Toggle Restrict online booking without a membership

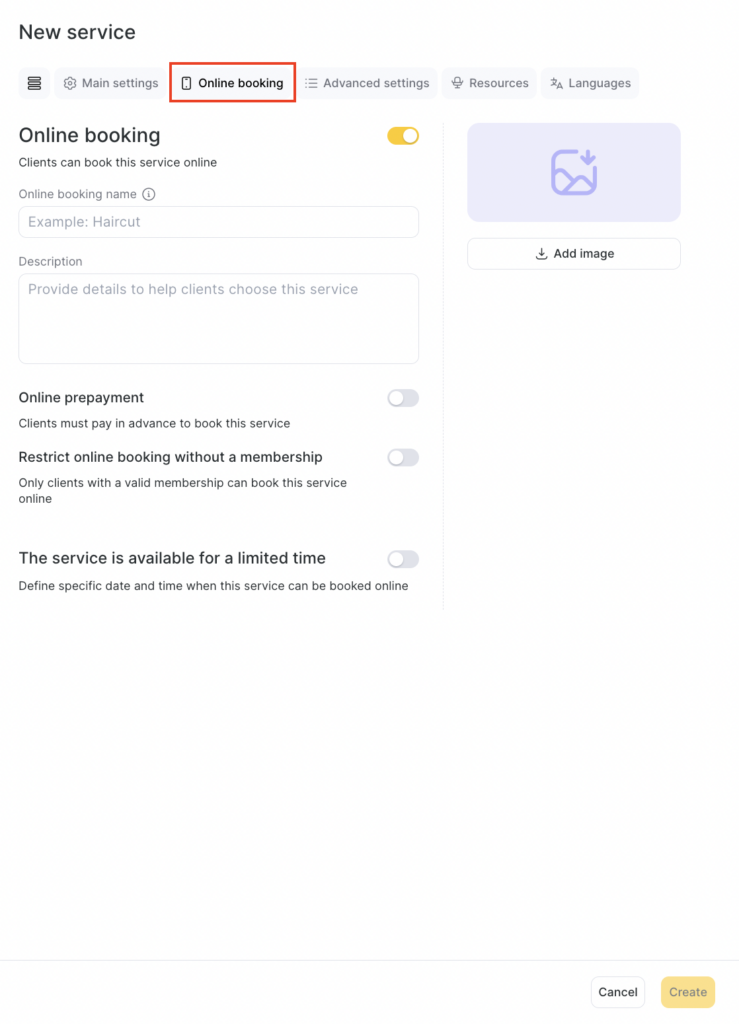pyautogui.click(x=403, y=458)
